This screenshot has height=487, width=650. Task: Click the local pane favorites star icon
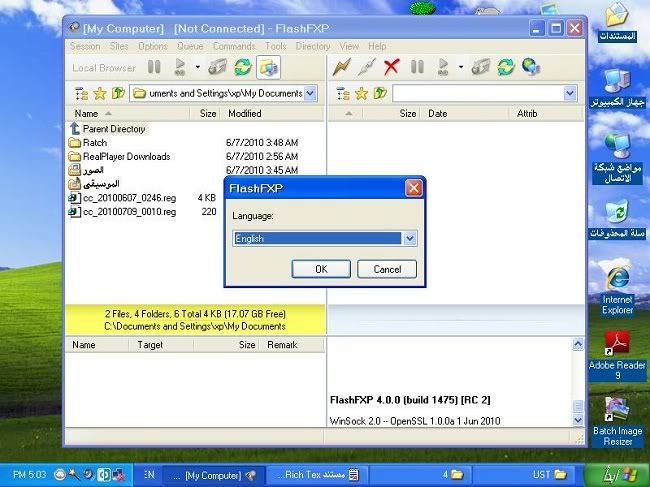pyautogui.click(x=100, y=94)
